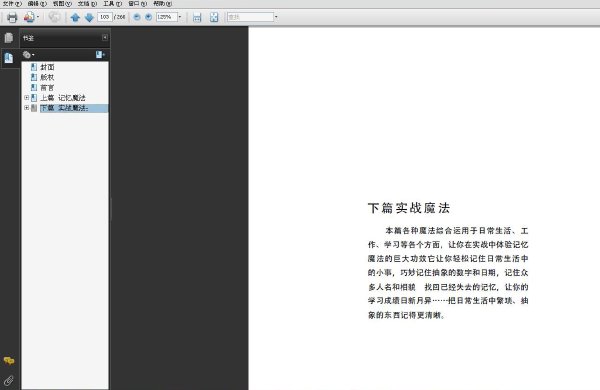
Task: Open the zoom level dropdown arrow
Action: (x=180, y=17)
